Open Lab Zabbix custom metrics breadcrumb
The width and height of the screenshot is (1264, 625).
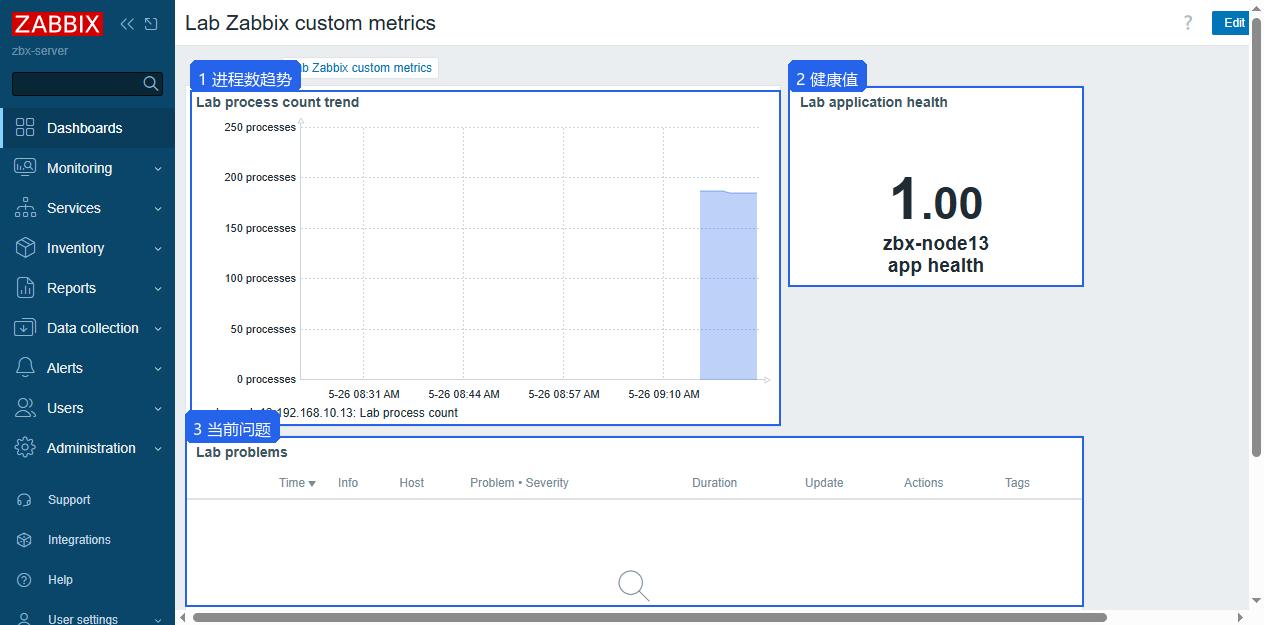(x=364, y=68)
